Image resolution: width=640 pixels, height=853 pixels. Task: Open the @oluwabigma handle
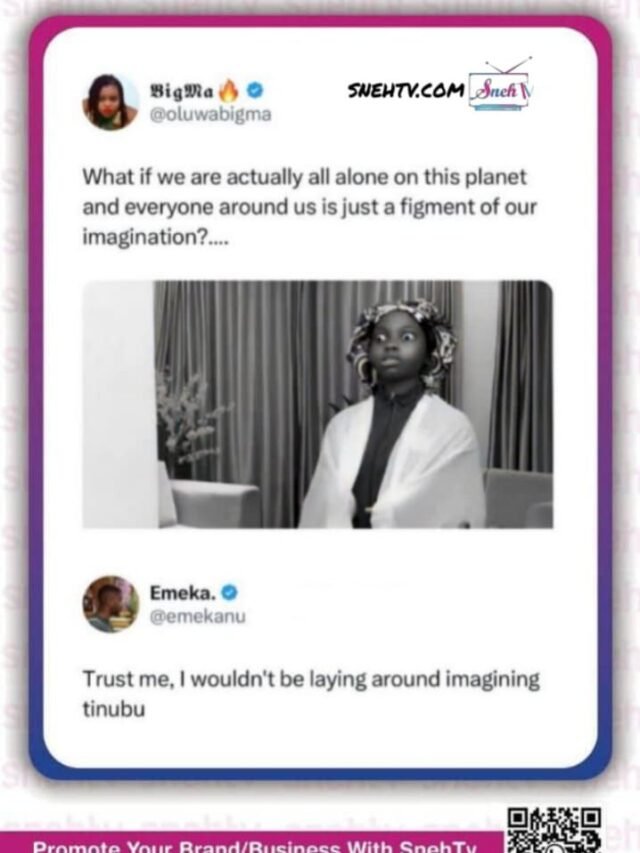click(x=210, y=115)
